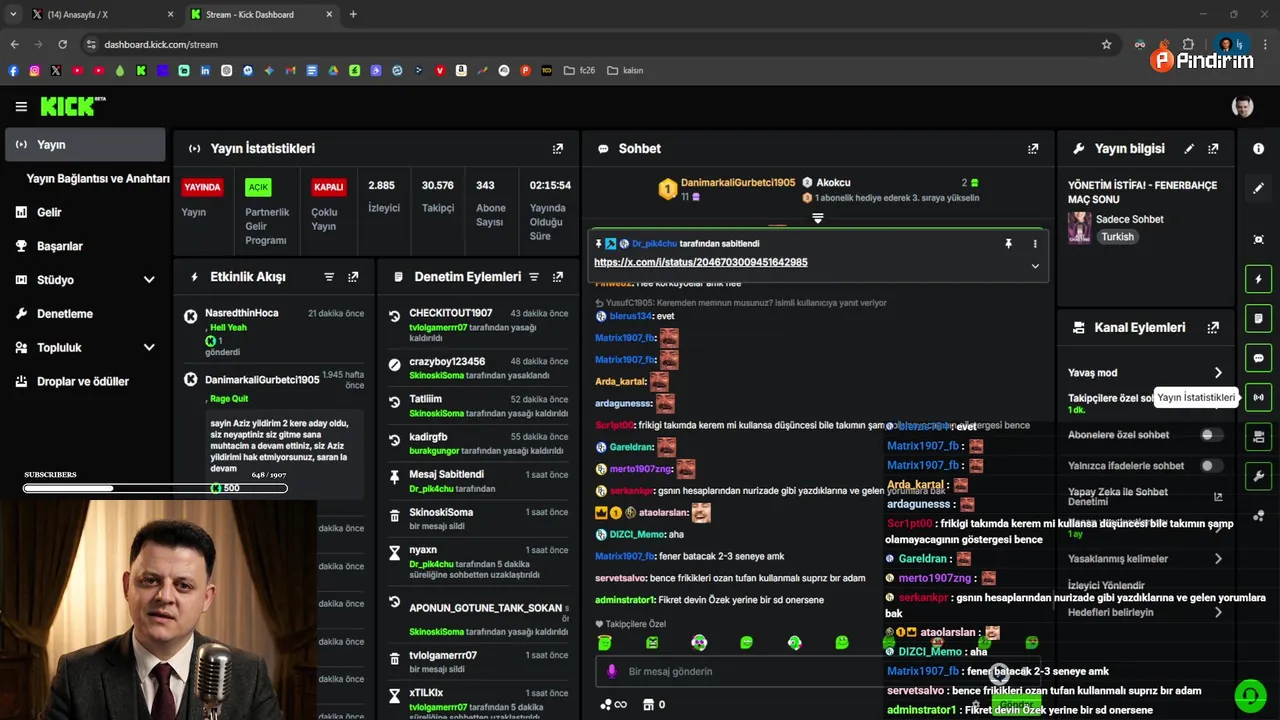Click the pencil edit icon in the right rail

click(x=1258, y=188)
